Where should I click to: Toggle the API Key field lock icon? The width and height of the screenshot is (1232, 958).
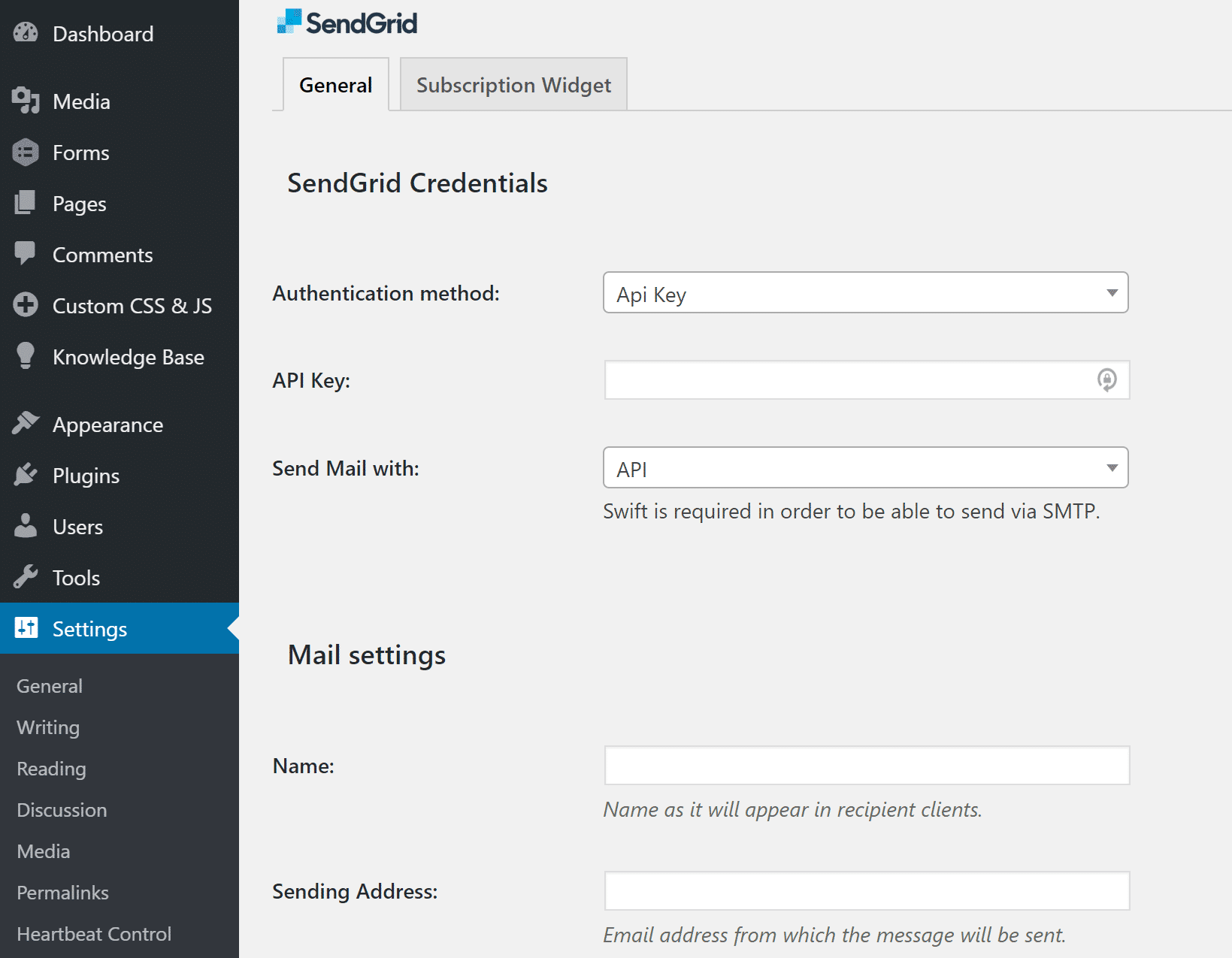[1106, 380]
